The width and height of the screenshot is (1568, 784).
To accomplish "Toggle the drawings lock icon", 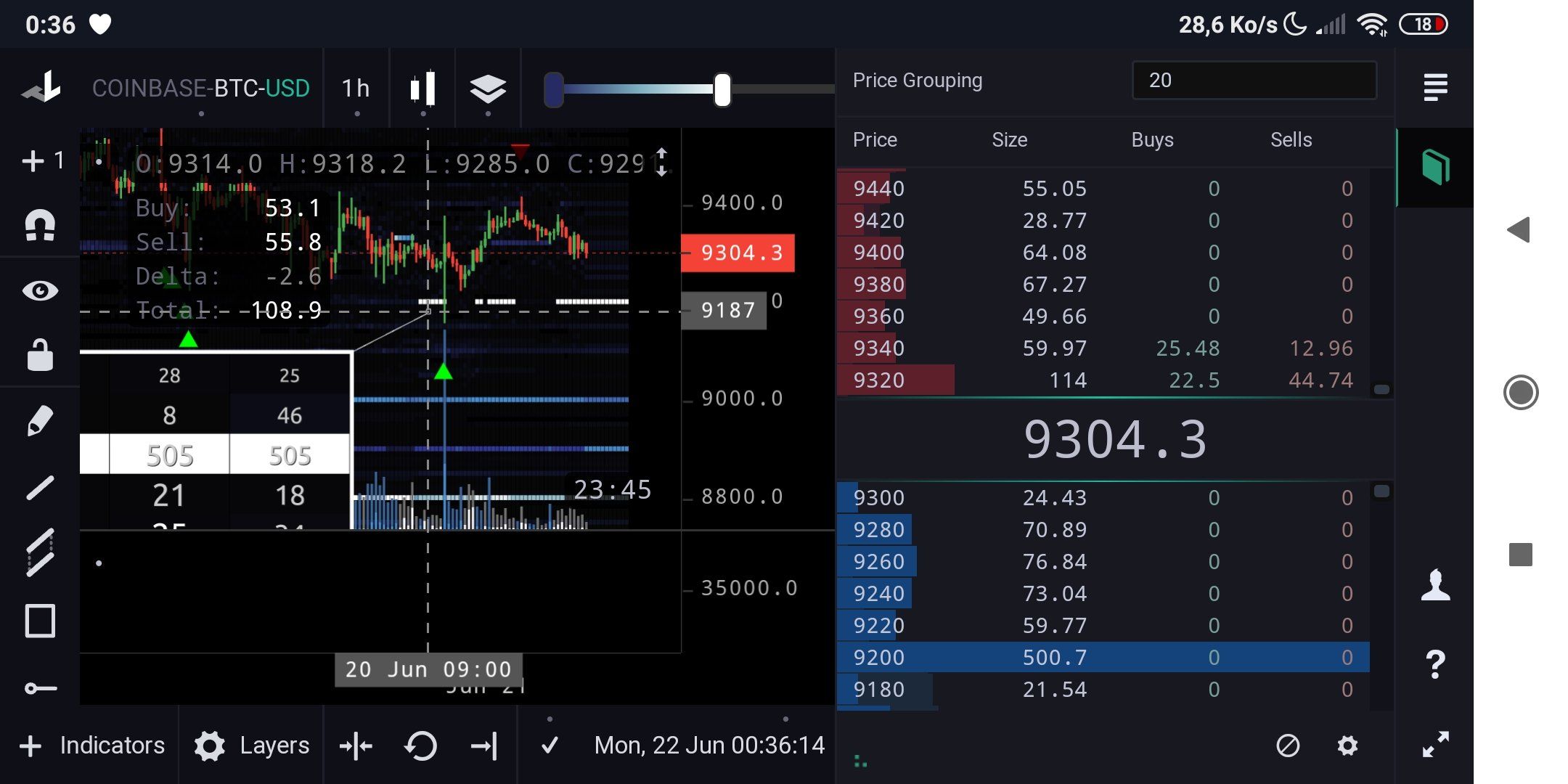I will click(40, 355).
